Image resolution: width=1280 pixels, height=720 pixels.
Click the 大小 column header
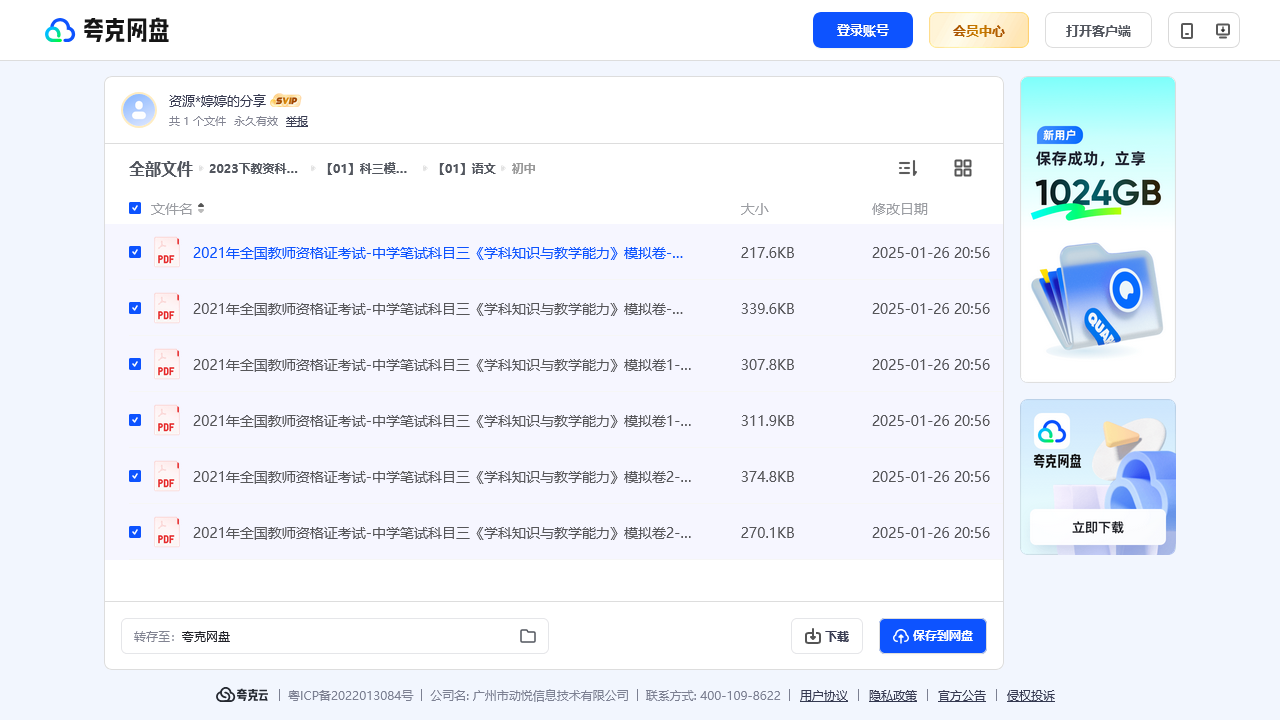[754, 209]
